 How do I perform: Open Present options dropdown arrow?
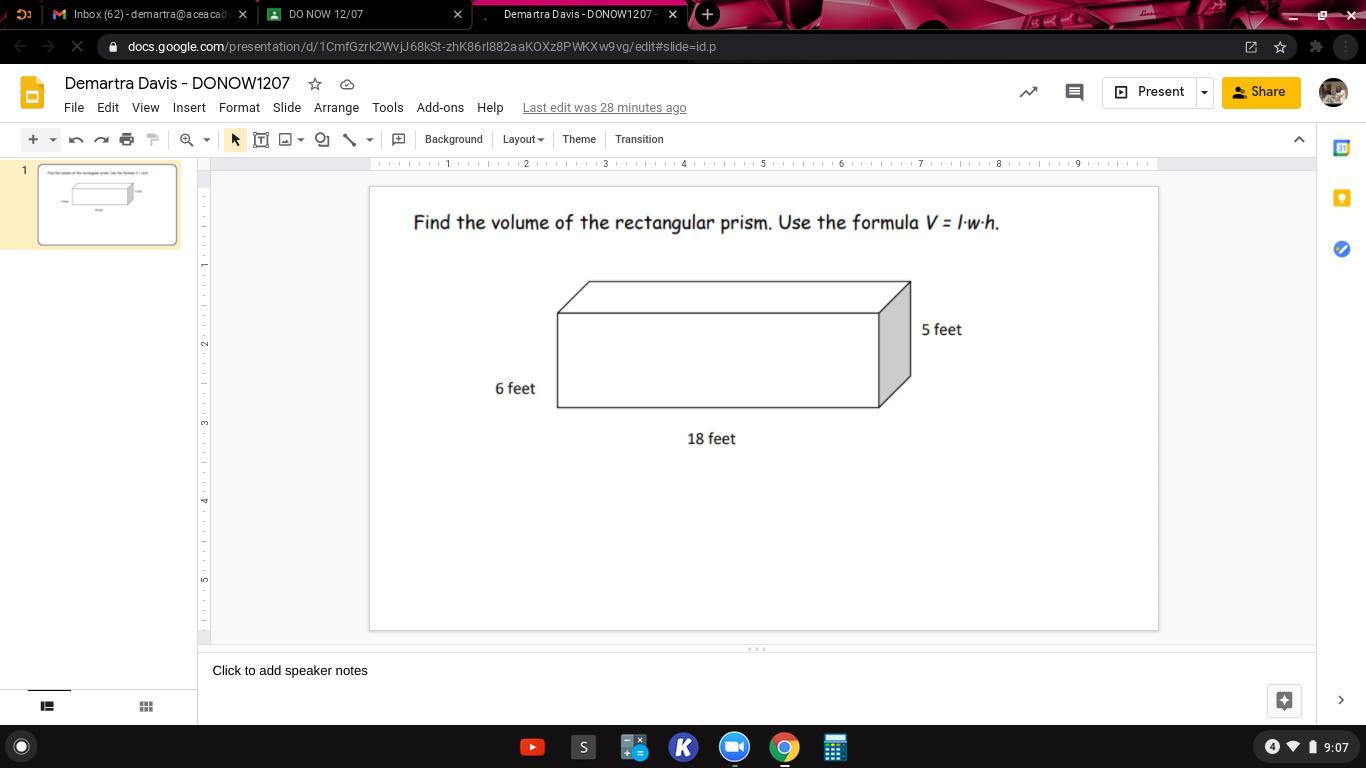tap(1204, 92)
